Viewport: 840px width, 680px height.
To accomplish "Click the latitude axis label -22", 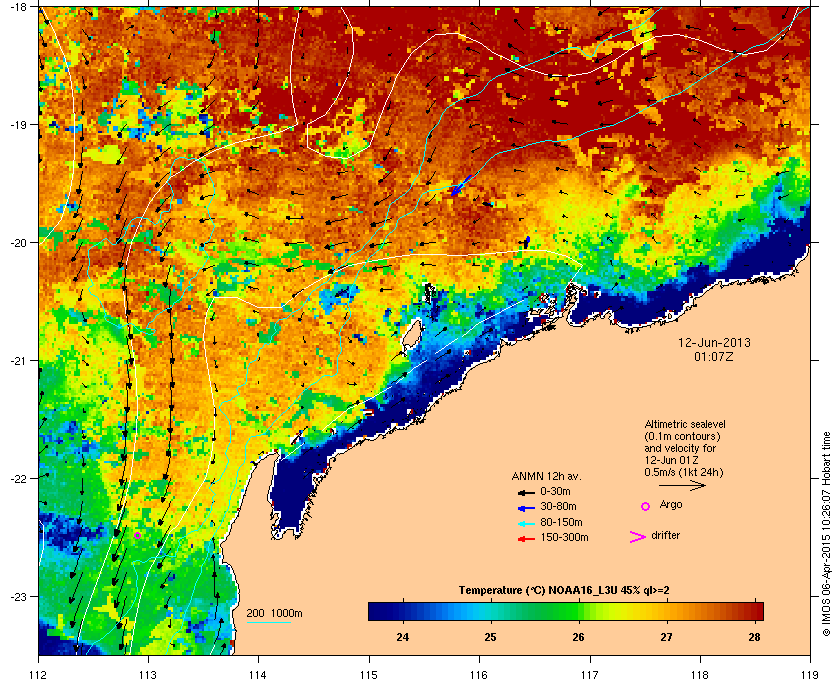I will [17, 478].
